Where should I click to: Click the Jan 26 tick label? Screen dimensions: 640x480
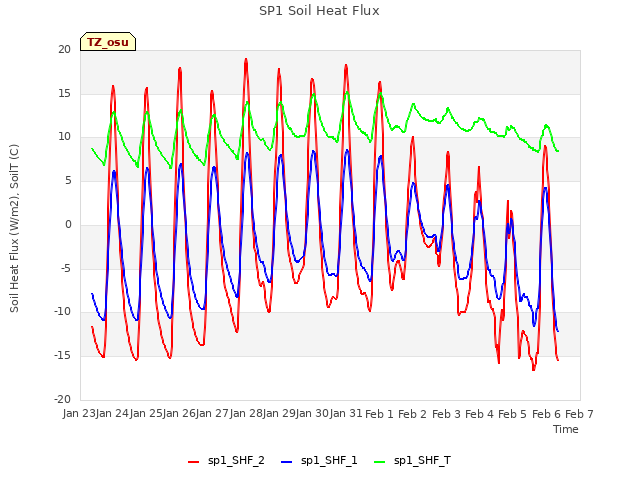pyautogui.click(x=179, y=414)
